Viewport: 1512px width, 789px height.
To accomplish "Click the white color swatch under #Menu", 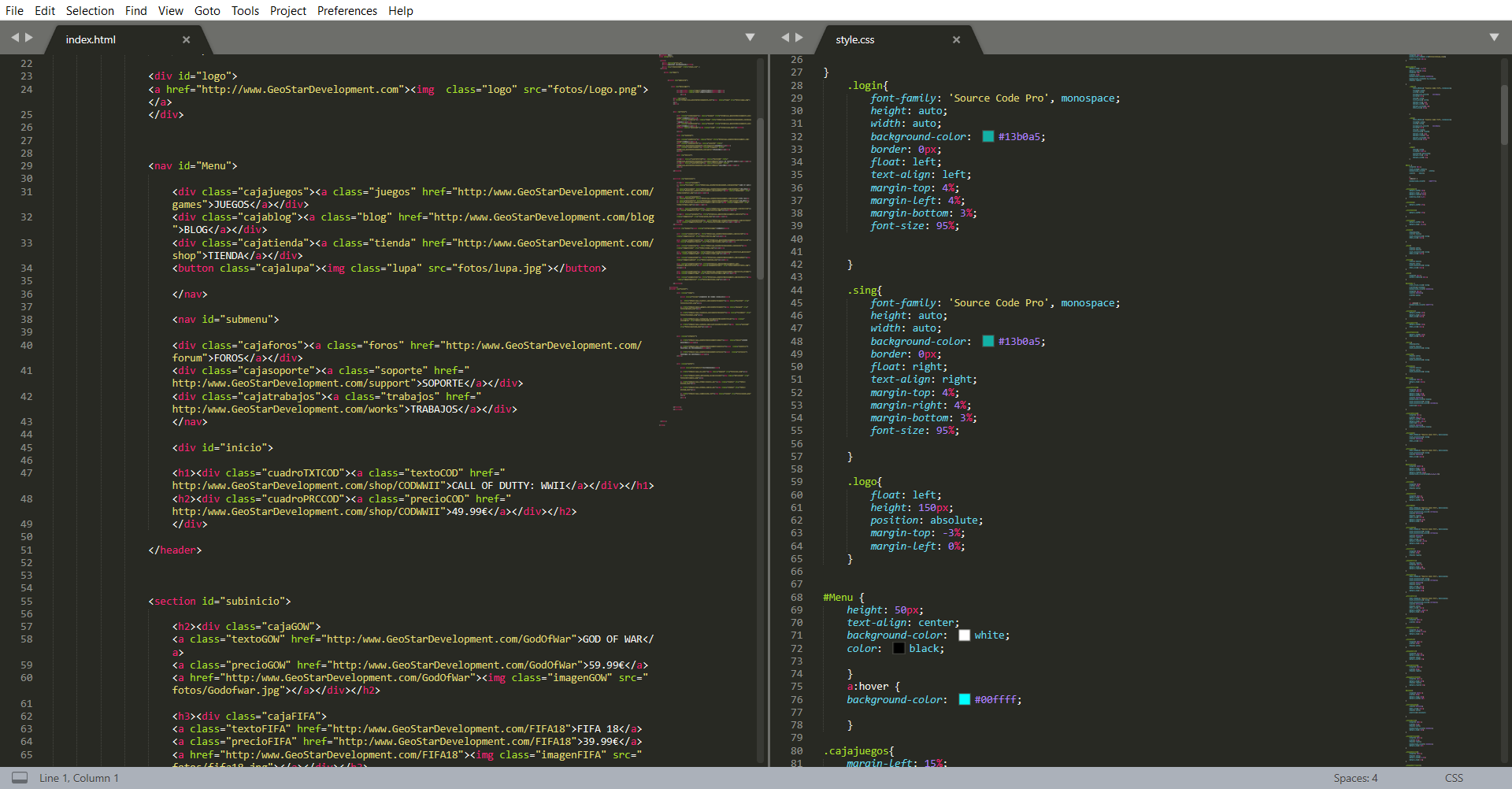I will pyautogui.click(x=964, y=635).
